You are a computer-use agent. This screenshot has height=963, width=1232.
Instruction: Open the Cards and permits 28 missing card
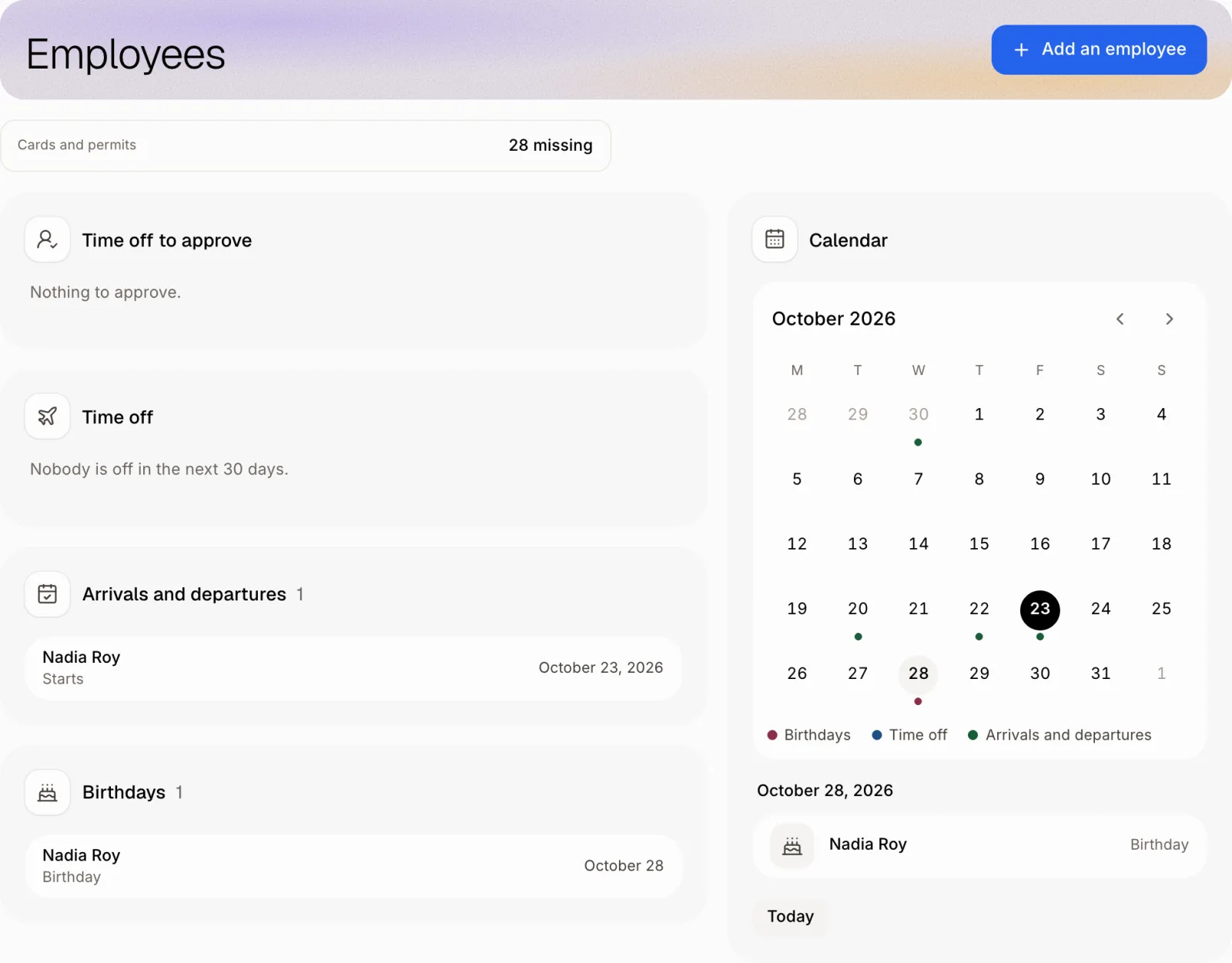point(306,145)
